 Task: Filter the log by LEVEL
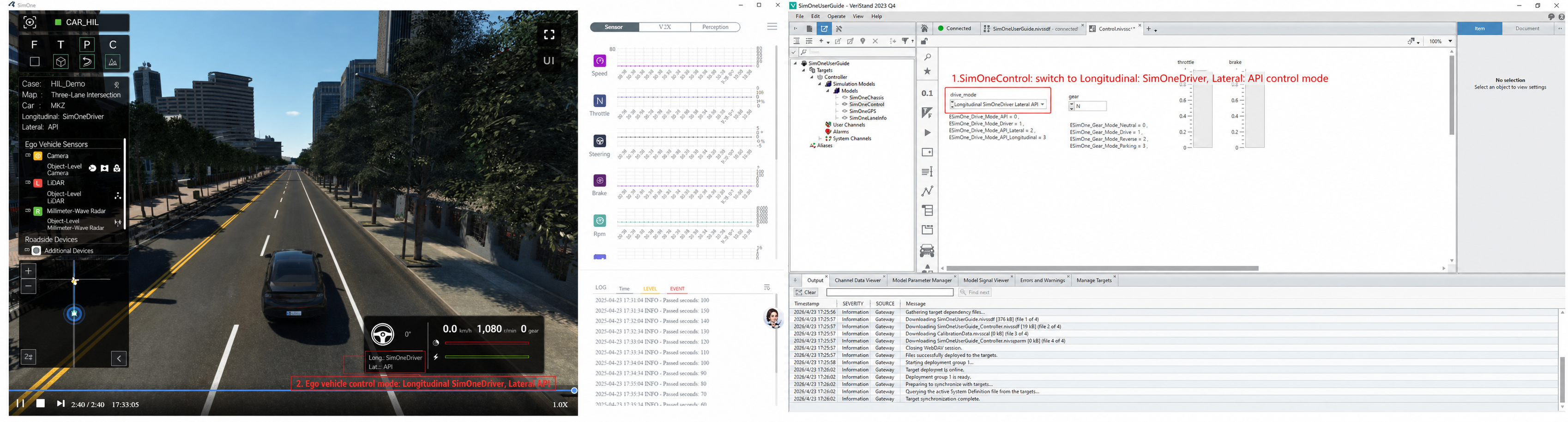point(650,289)
